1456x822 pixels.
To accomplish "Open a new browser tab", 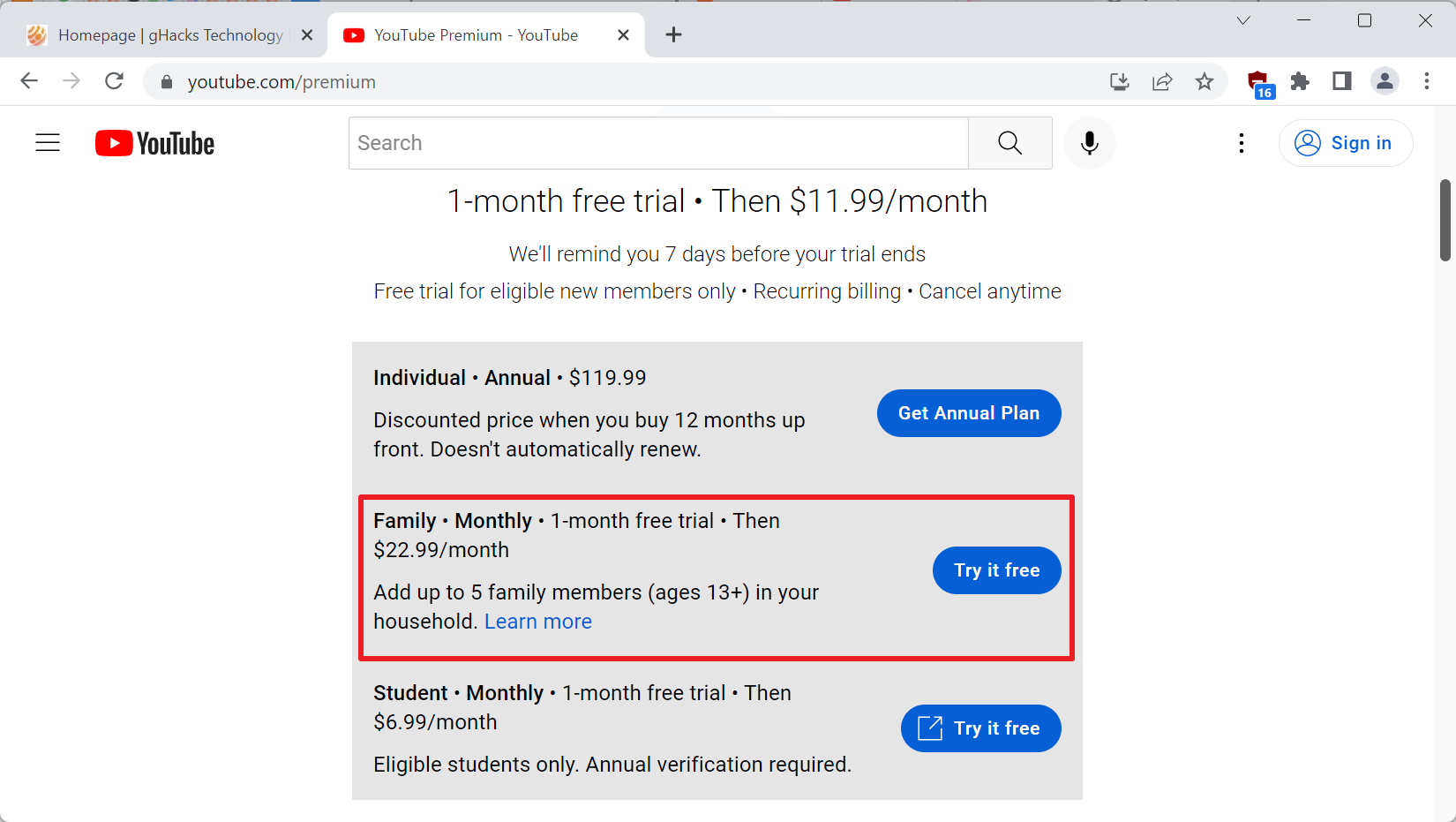I will coord(673,35).
